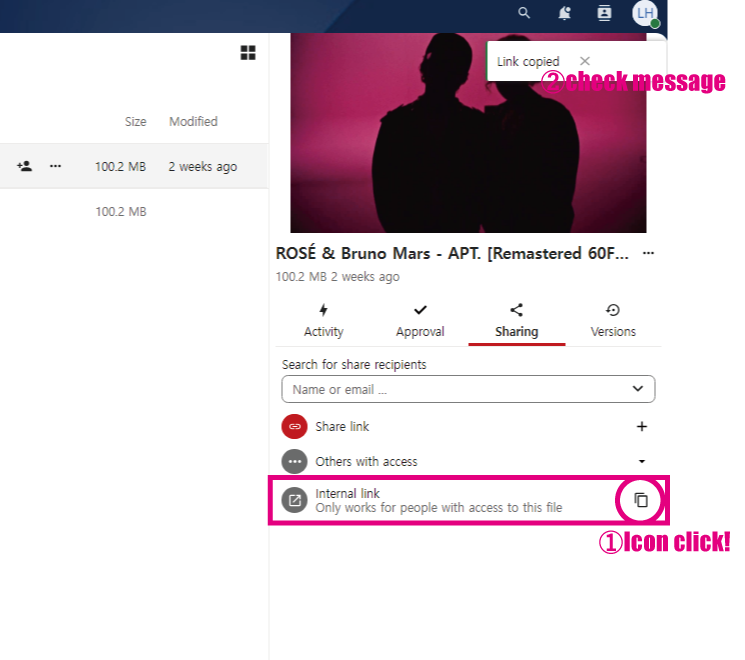Create a new share link with the plus icon
Viewport: 745px width, 660px height.
[x=642, y=426]
